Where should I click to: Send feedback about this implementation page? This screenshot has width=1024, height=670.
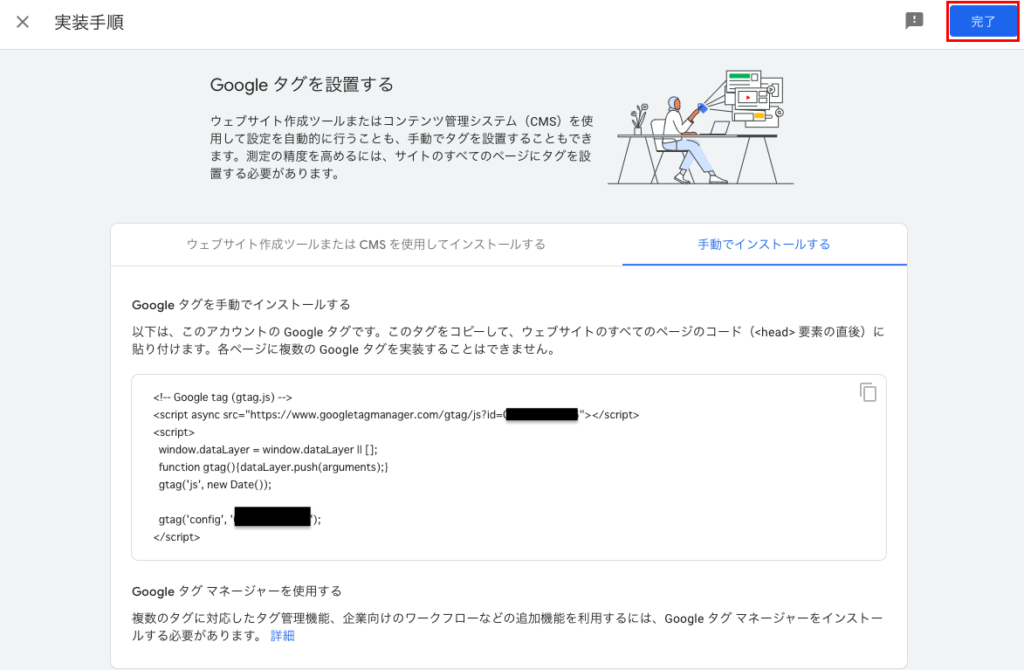coord(913,20)
